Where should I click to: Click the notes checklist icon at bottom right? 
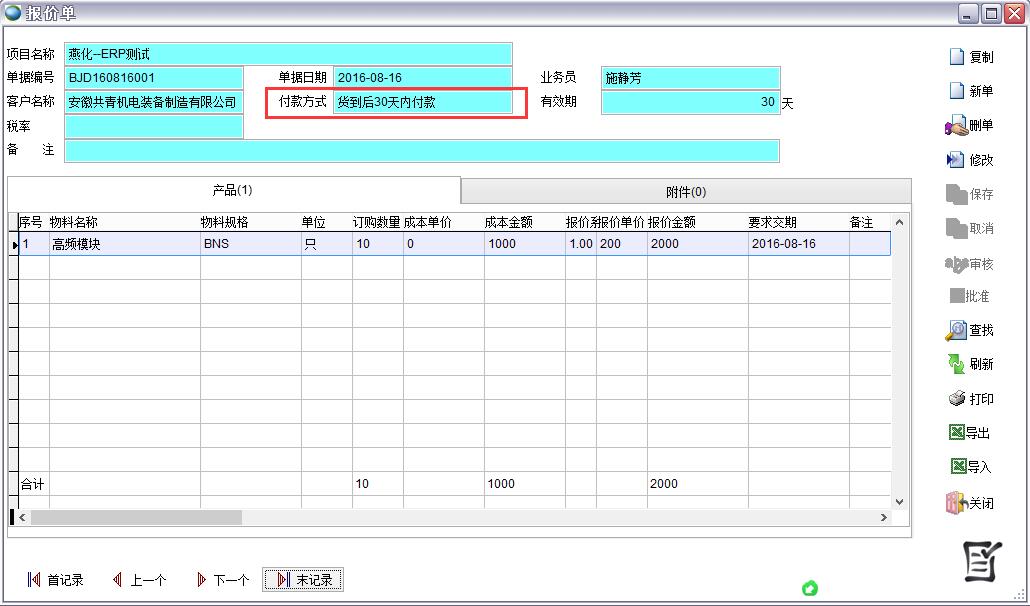coord(980,562)
